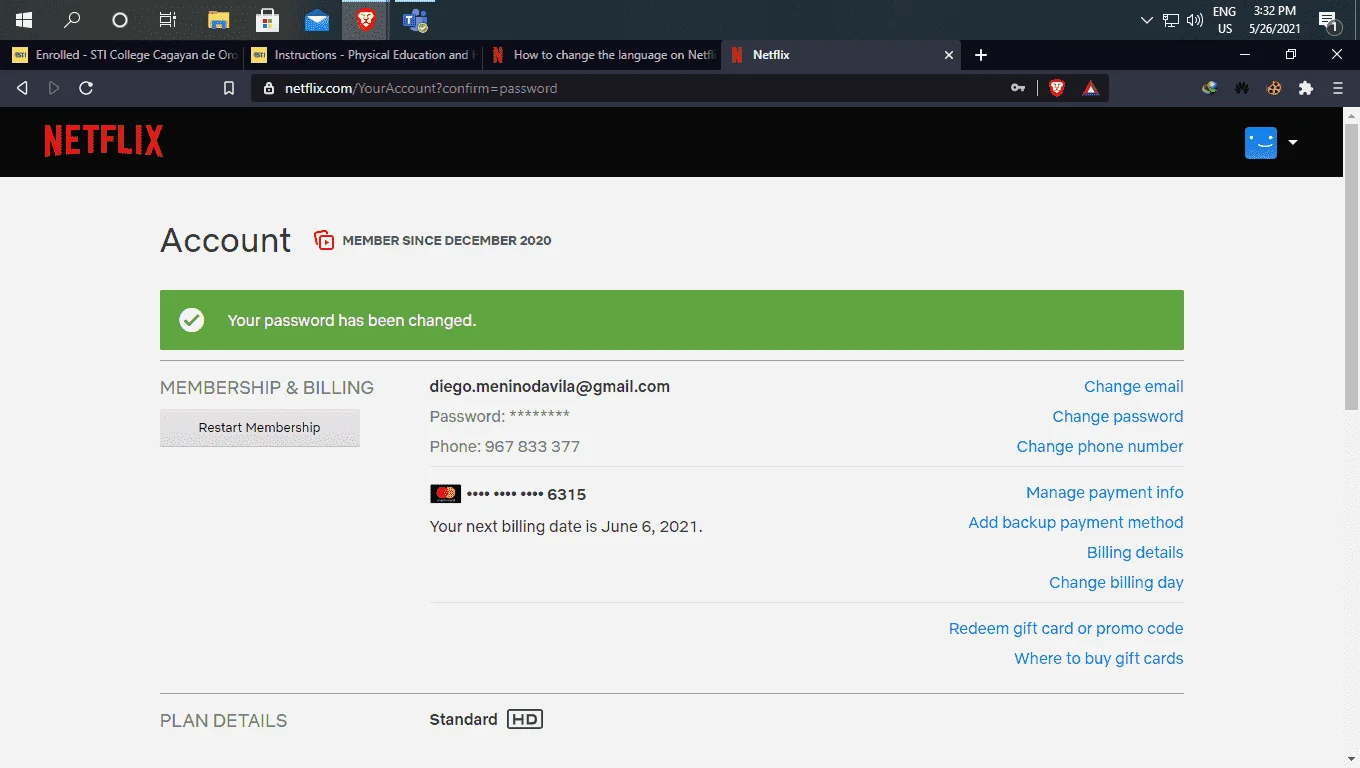
Task: Go back with the browser back arrow
Action: pyautogui.click(x=22, y=88)
